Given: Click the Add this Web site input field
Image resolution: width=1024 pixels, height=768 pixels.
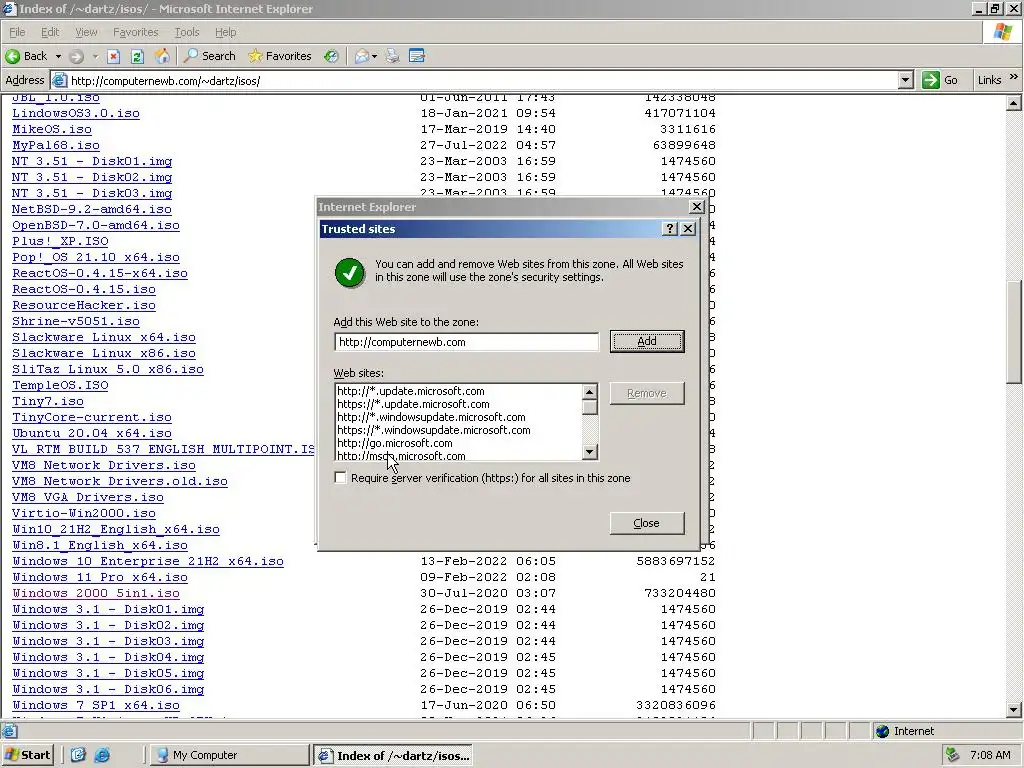Looking at the screenshot, I should coord(466,342).
